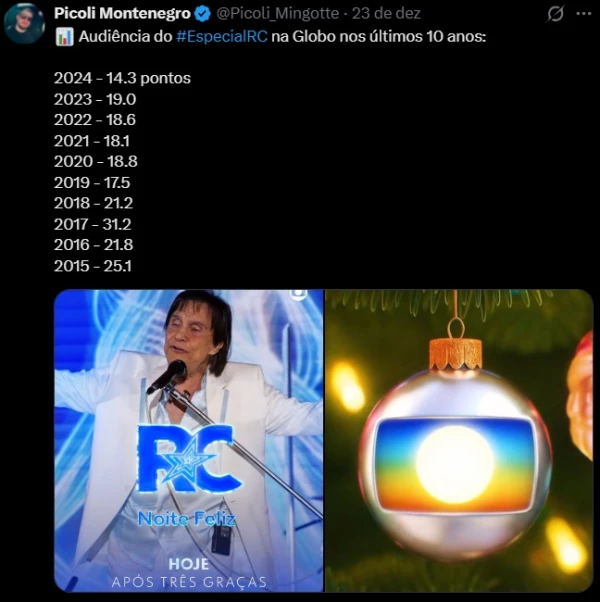Open the #EspecialRC hashtag link
Image resolution: width=600 pixels, height=602 pixels.
click(x=222, y=37)
